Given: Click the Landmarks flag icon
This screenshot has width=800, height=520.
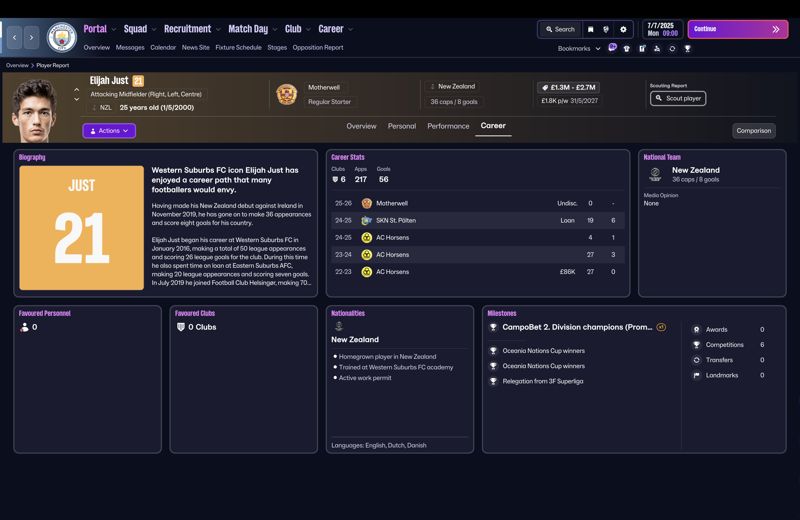Looking at the screenshot, I should pyautogui.click(x=696, y=376).
